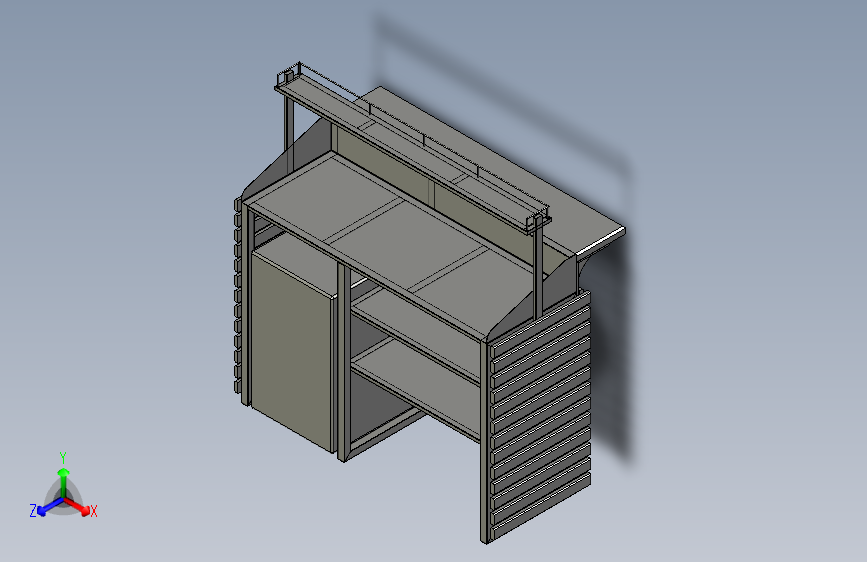The height and width of the screenshot is (562, 867).
Task: Select the cabinet door face on the model
Action: point(291,351)
